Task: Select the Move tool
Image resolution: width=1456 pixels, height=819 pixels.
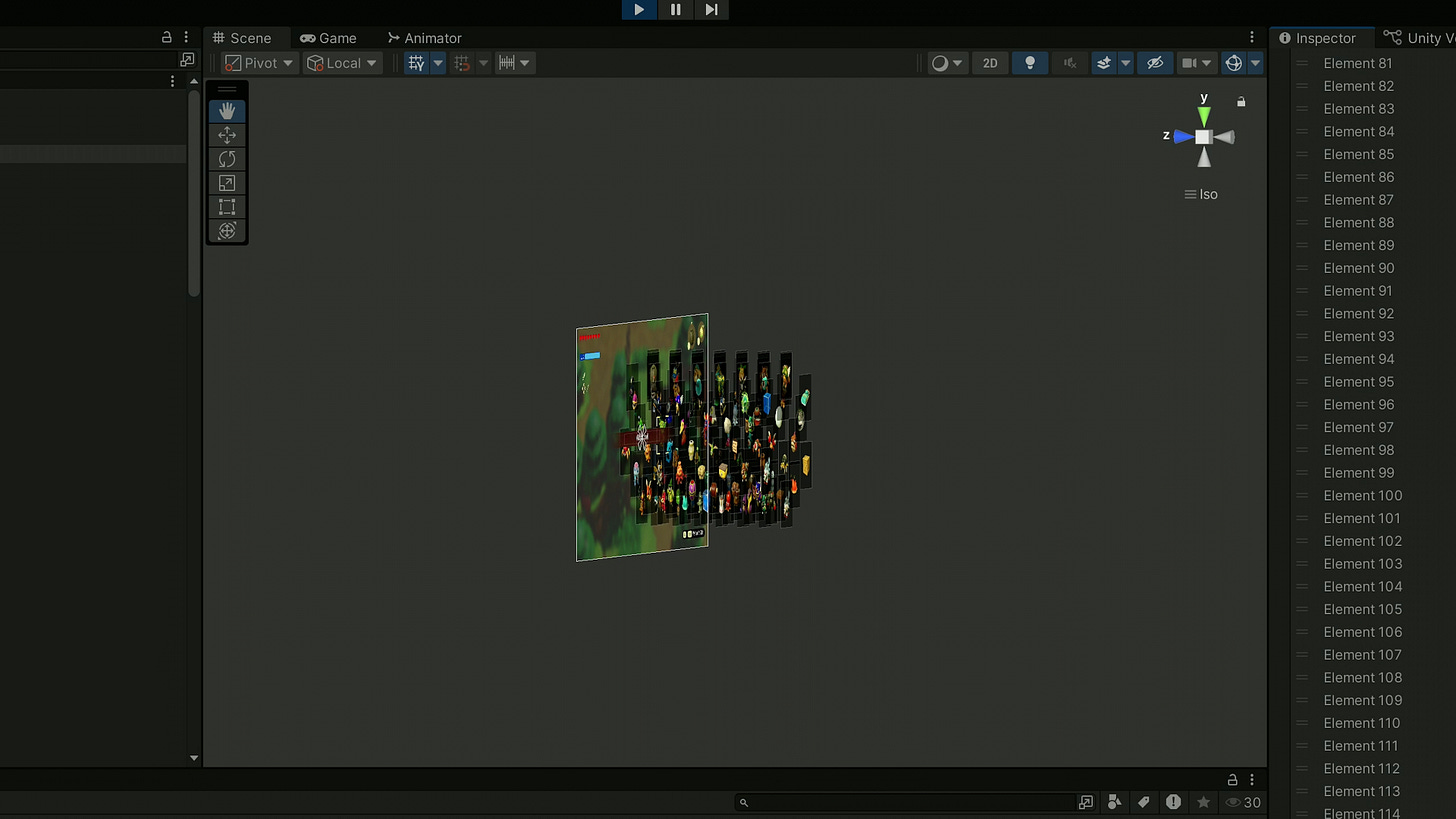Action: click(227, 135)
